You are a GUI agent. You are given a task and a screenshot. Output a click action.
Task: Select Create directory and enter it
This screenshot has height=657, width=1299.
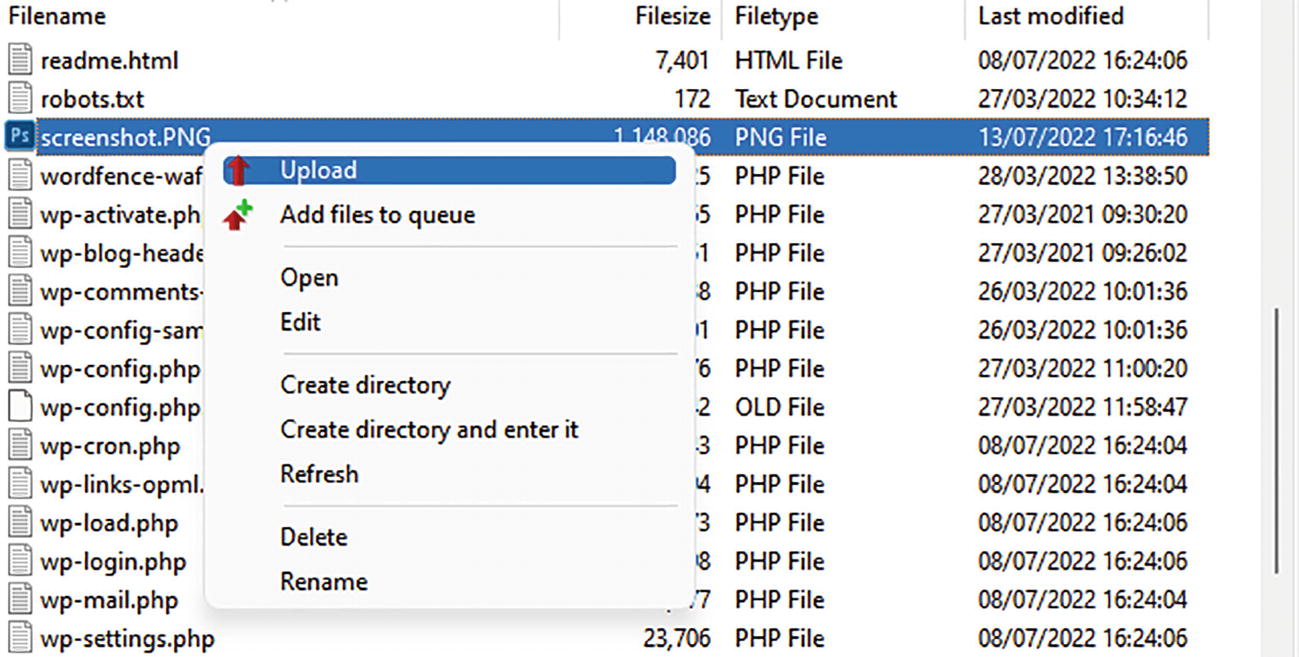pyautogui.click(x=429, y=430)
